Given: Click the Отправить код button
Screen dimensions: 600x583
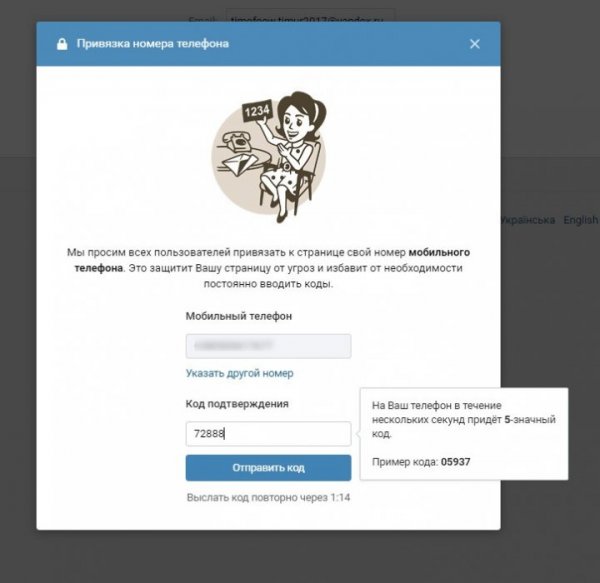Looking at the screenshot, I should tap(268, 467).
